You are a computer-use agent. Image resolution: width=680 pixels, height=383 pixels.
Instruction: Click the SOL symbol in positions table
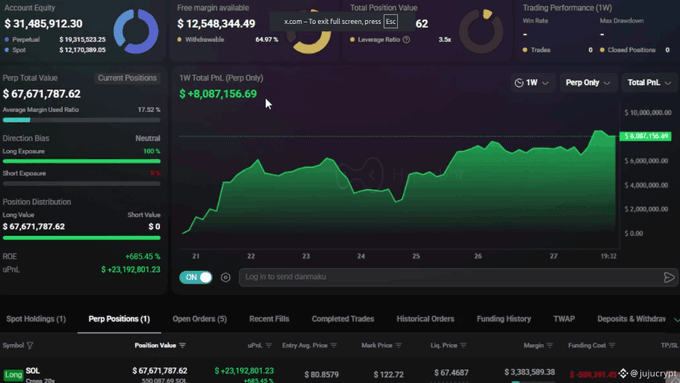click(33, 371)
